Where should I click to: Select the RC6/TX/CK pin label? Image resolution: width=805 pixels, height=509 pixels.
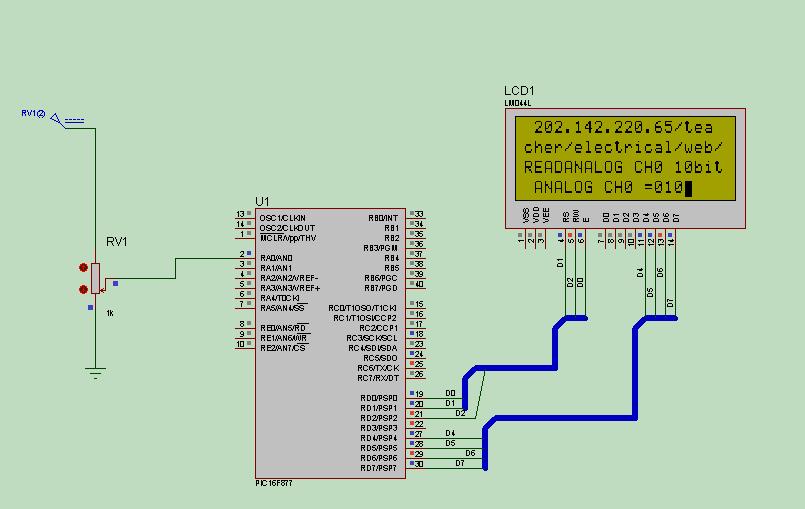click(x=378, y=368)
